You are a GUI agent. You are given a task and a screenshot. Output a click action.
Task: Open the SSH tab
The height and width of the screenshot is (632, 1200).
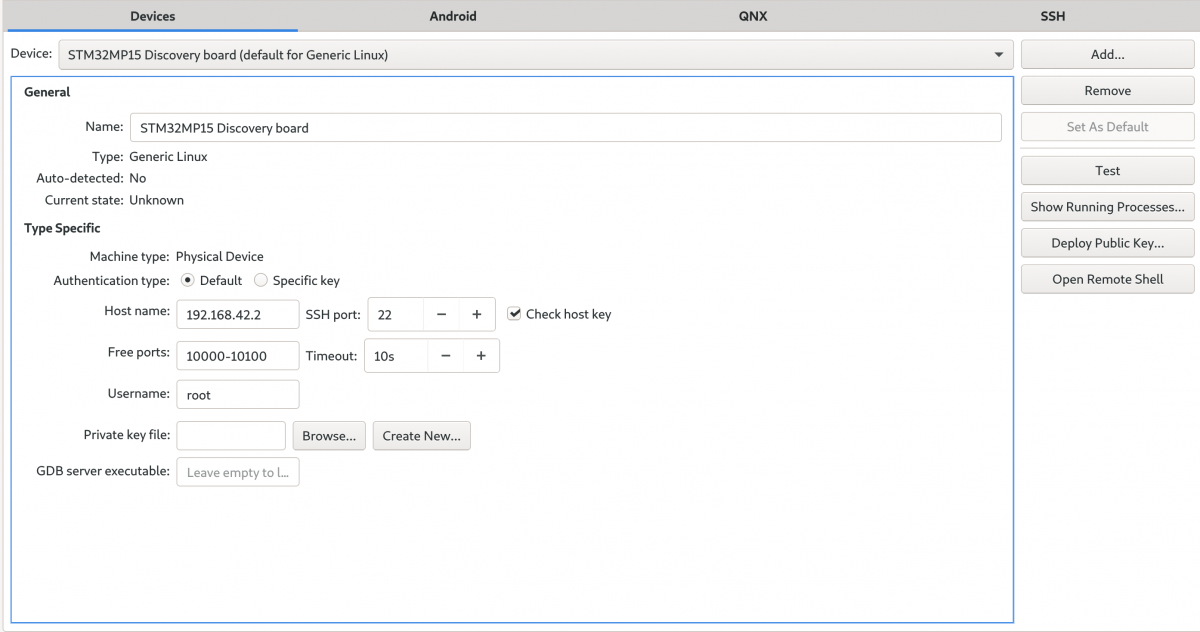pos(1052,16)
